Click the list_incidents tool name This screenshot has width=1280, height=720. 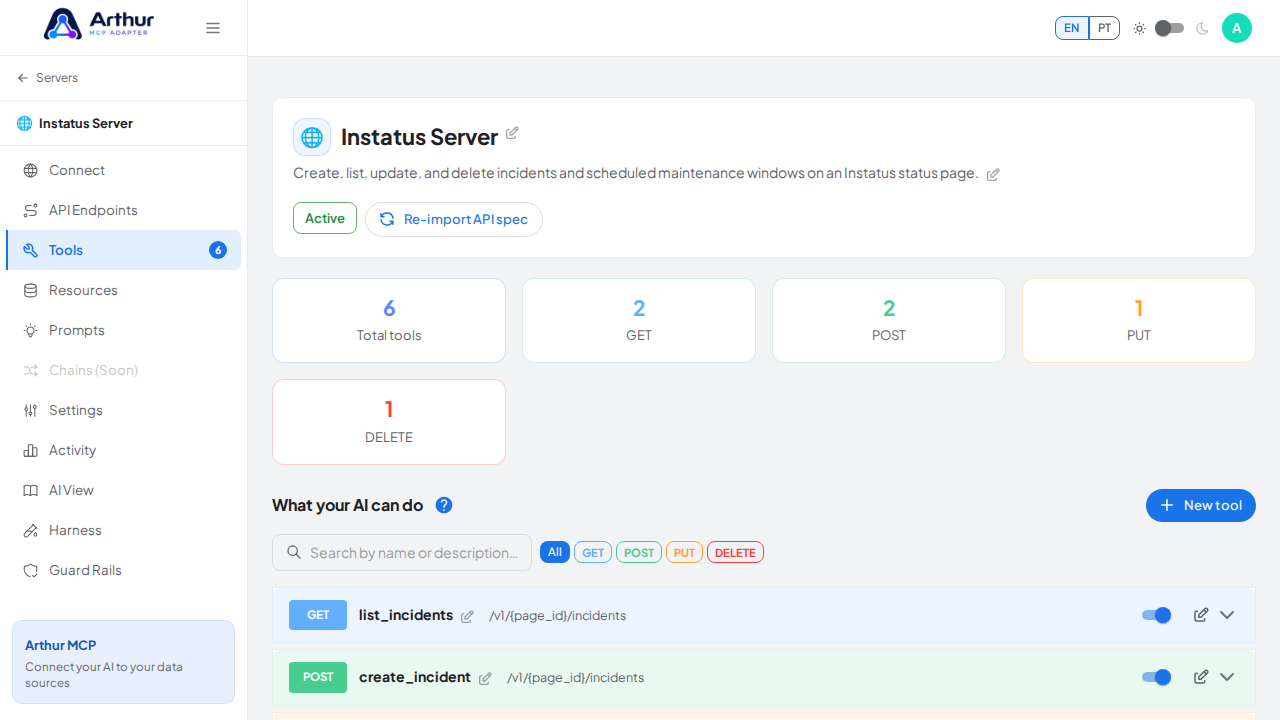(406, 615)
